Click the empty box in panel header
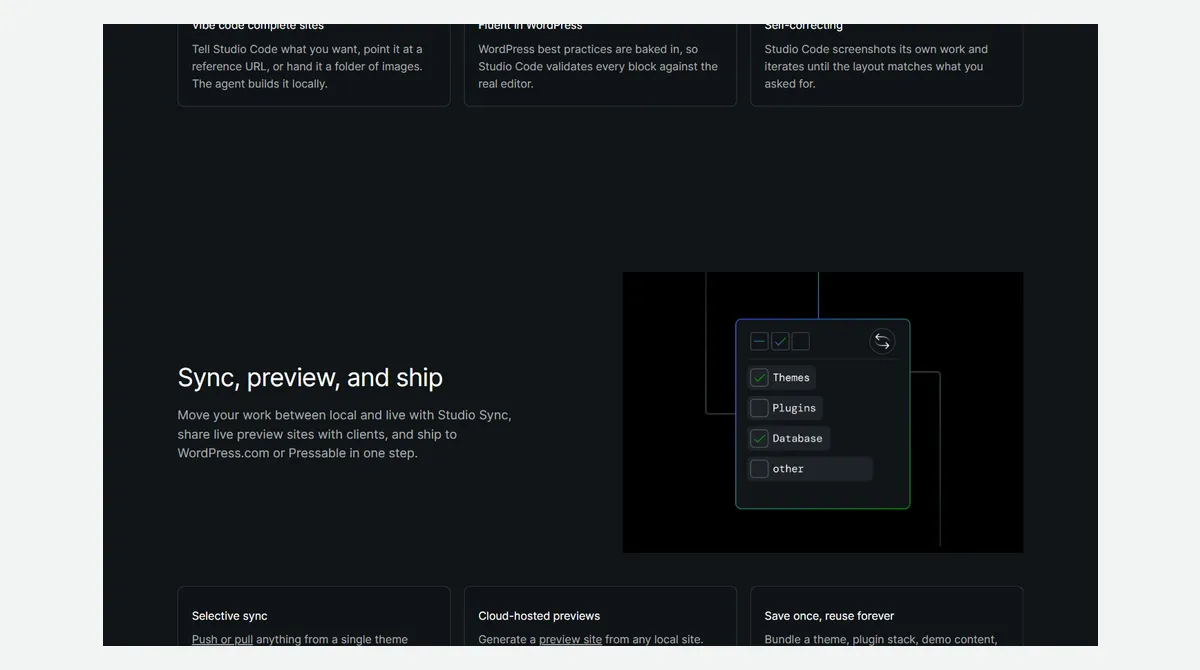 [x=801, y=341]
